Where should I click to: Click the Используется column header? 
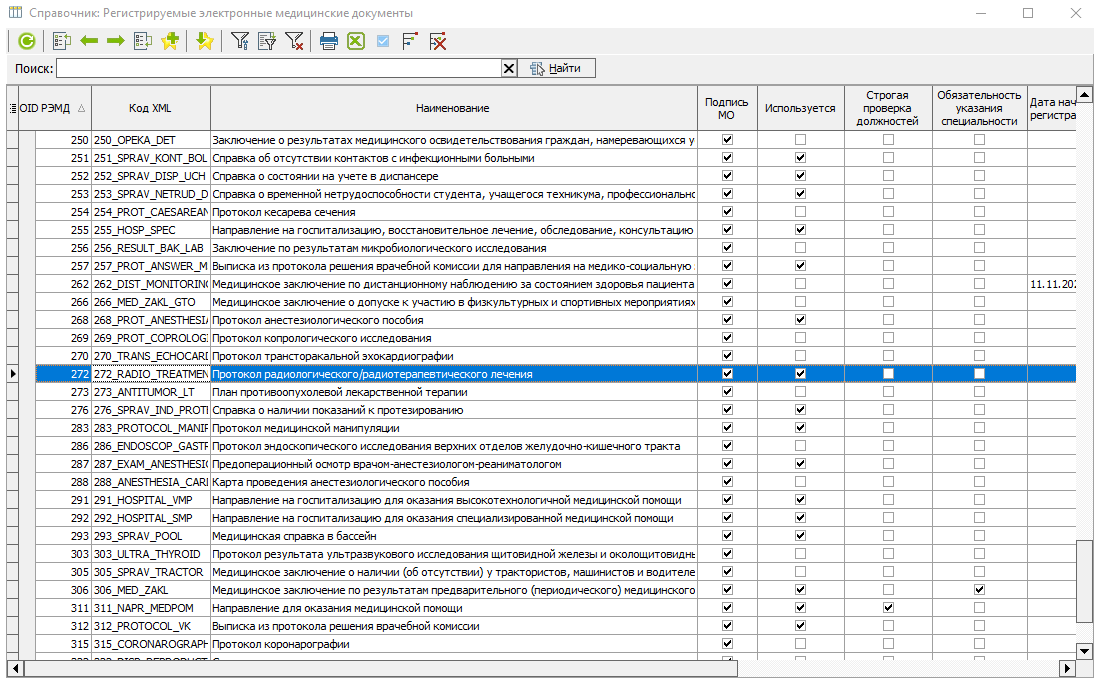coord(800,108)
